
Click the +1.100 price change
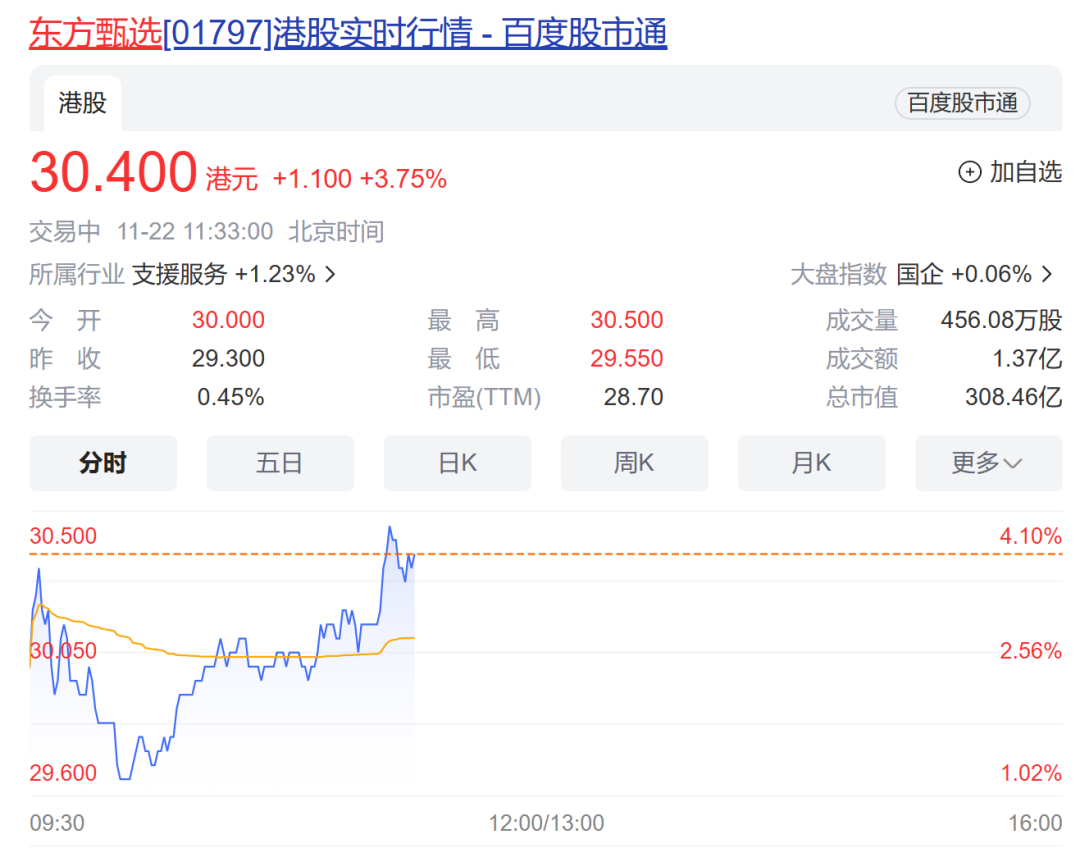click(x=312, y=180)
